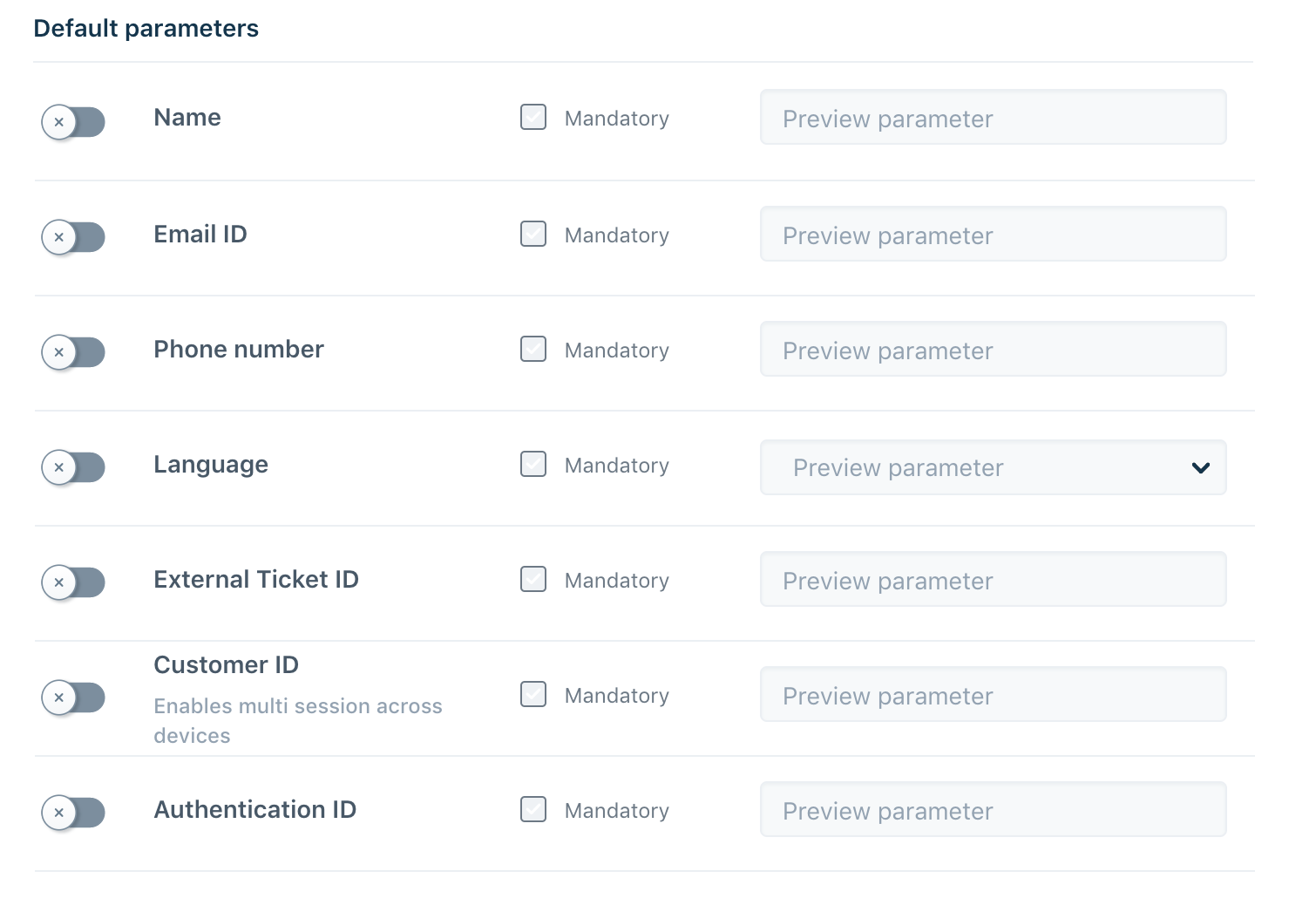The width and height of the screenshot is (1316, 912).
Task: Tick Mandatory for External Ticket ID
Action: click(x=533, y=579)
